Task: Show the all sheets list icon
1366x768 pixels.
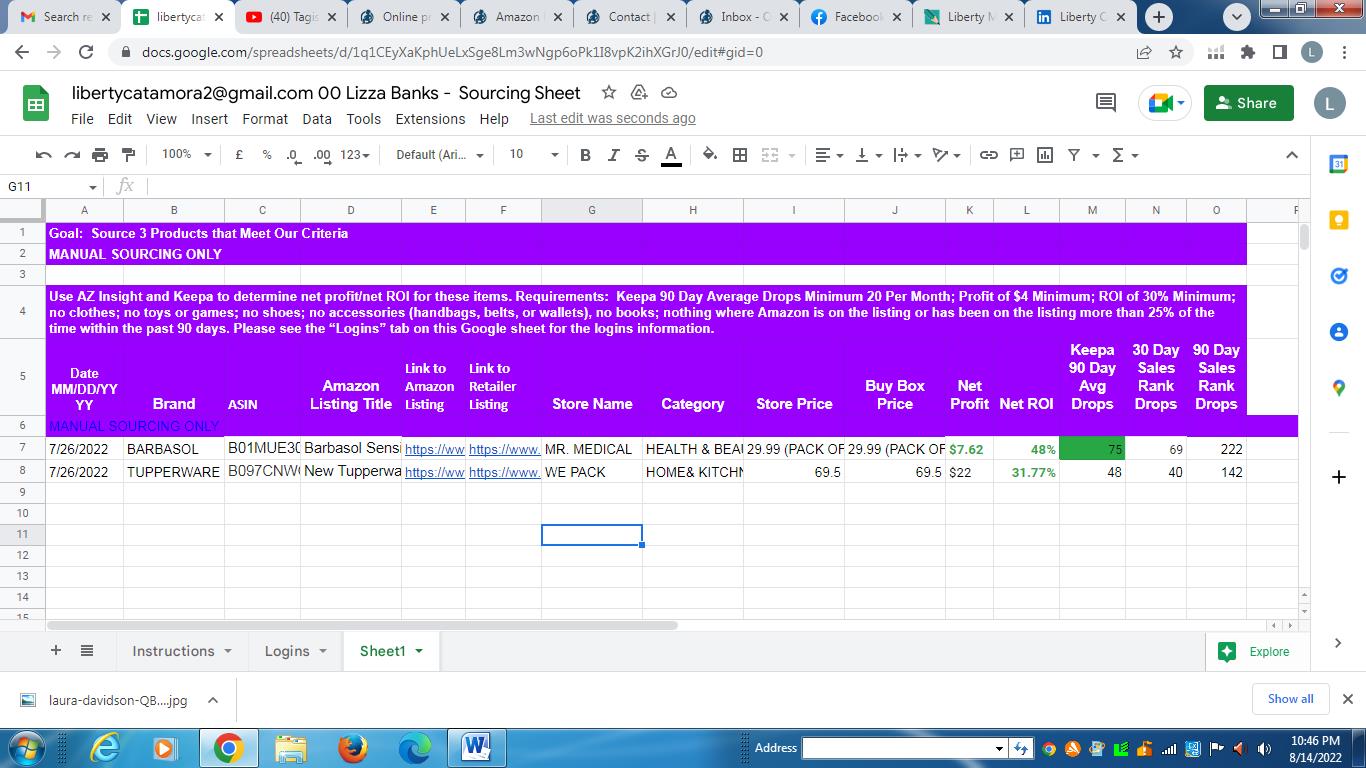Action: [x=87, y=650]
